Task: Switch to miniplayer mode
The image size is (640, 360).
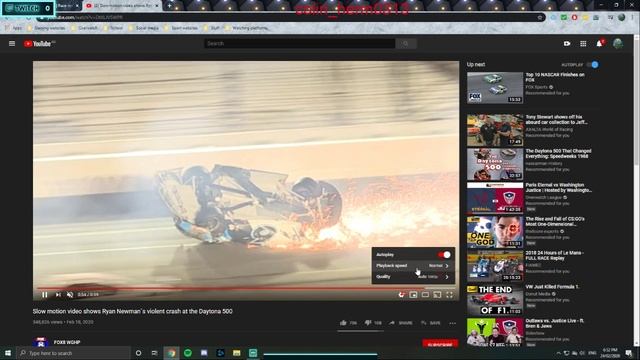Action: [413, 295]
